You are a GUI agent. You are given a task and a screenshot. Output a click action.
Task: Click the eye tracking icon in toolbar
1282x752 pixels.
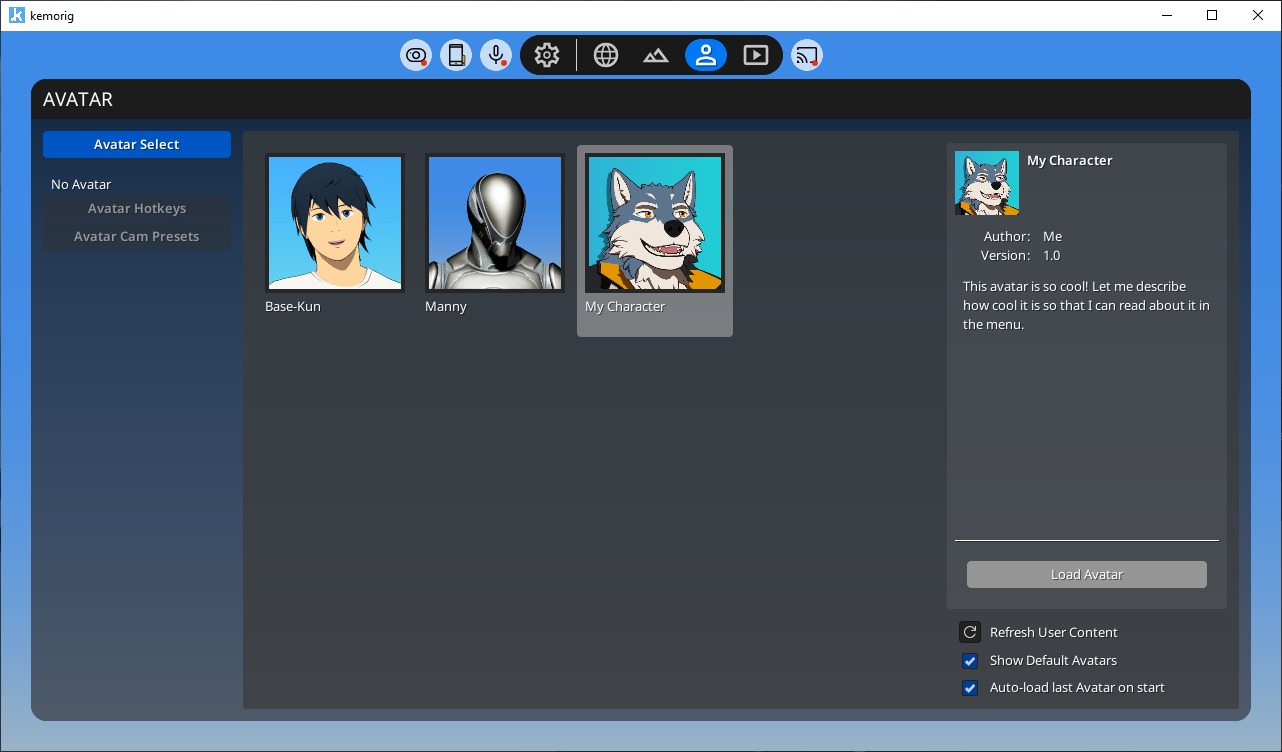click(416, 55)
